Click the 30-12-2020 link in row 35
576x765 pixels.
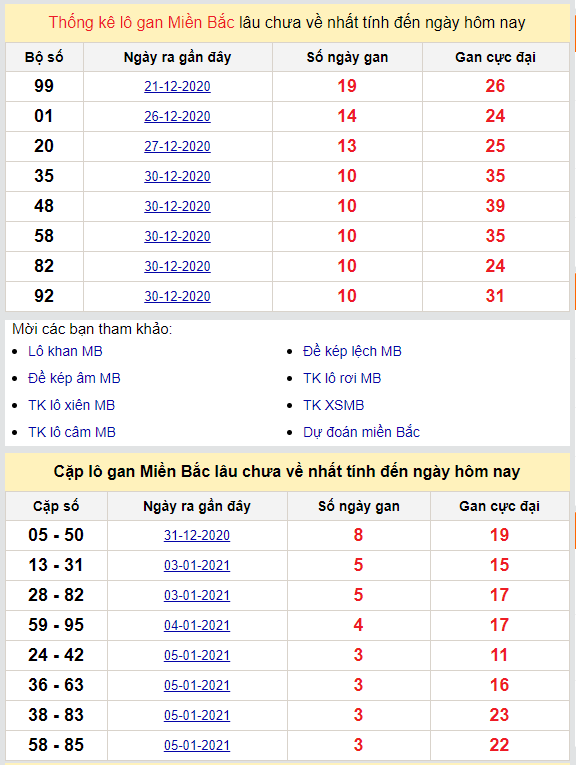click(x=178, y=176)
